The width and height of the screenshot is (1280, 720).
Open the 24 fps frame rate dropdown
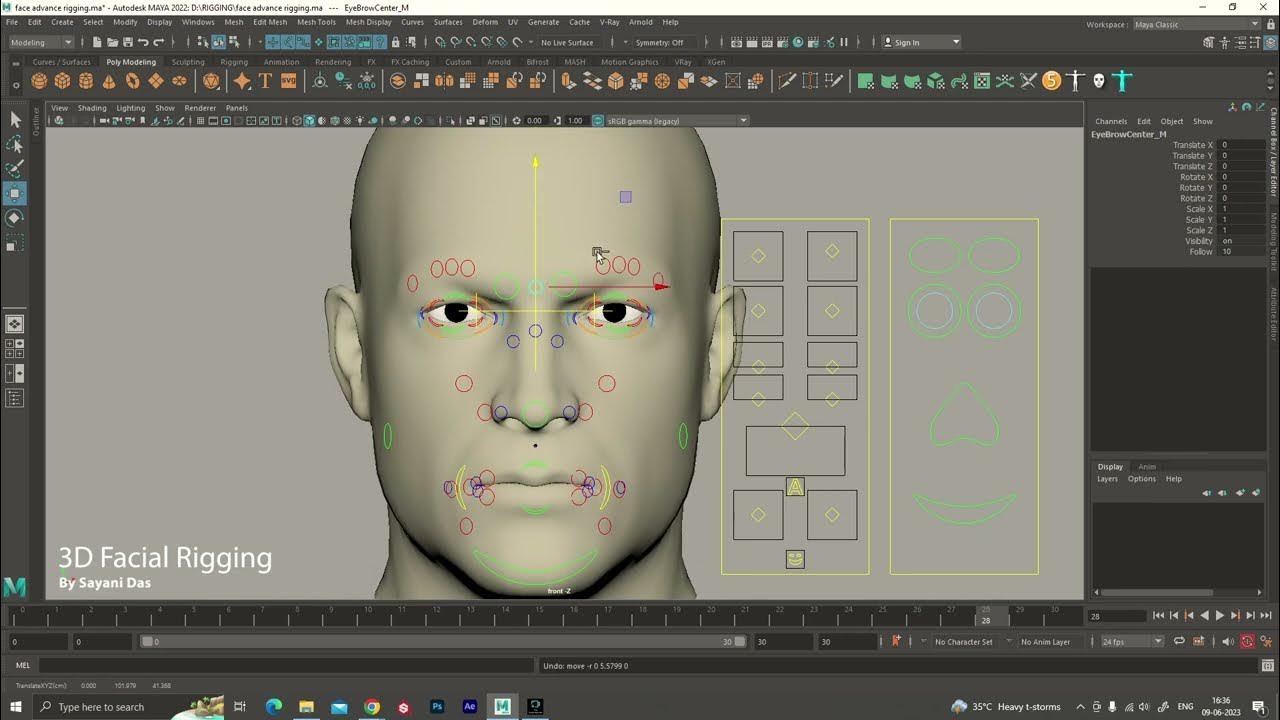1131,641
